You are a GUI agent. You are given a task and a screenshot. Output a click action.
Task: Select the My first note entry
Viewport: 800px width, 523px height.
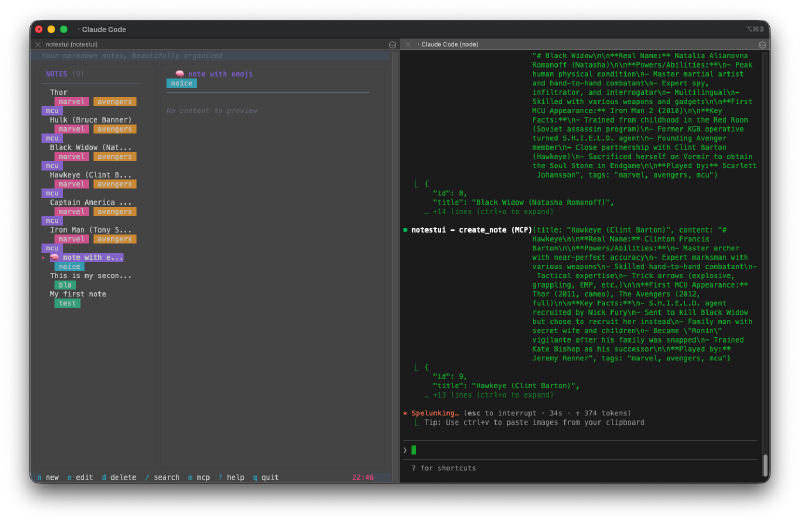77,294
